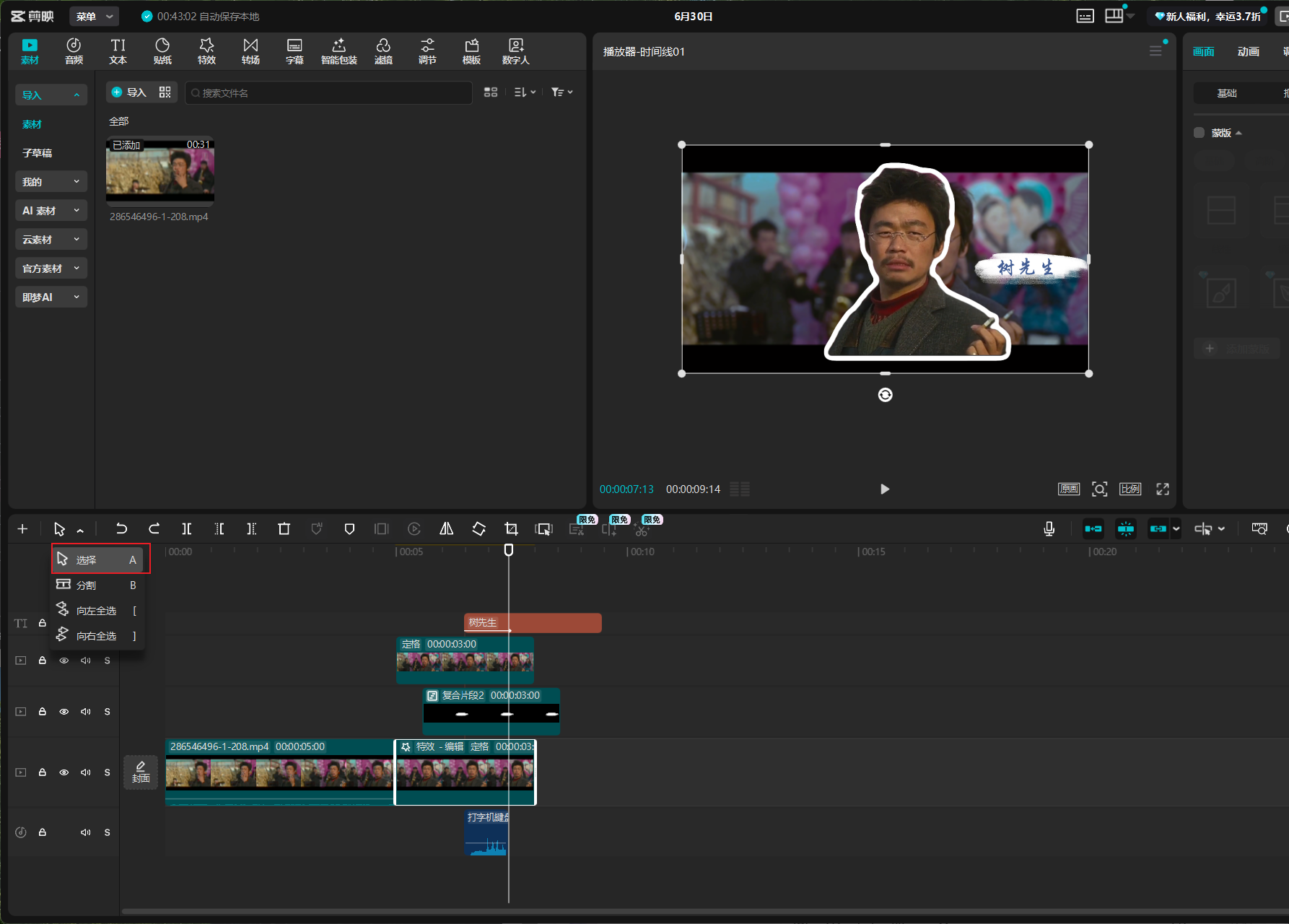
Task: Open the 音频 audio tab
Action: click(74, 51)
